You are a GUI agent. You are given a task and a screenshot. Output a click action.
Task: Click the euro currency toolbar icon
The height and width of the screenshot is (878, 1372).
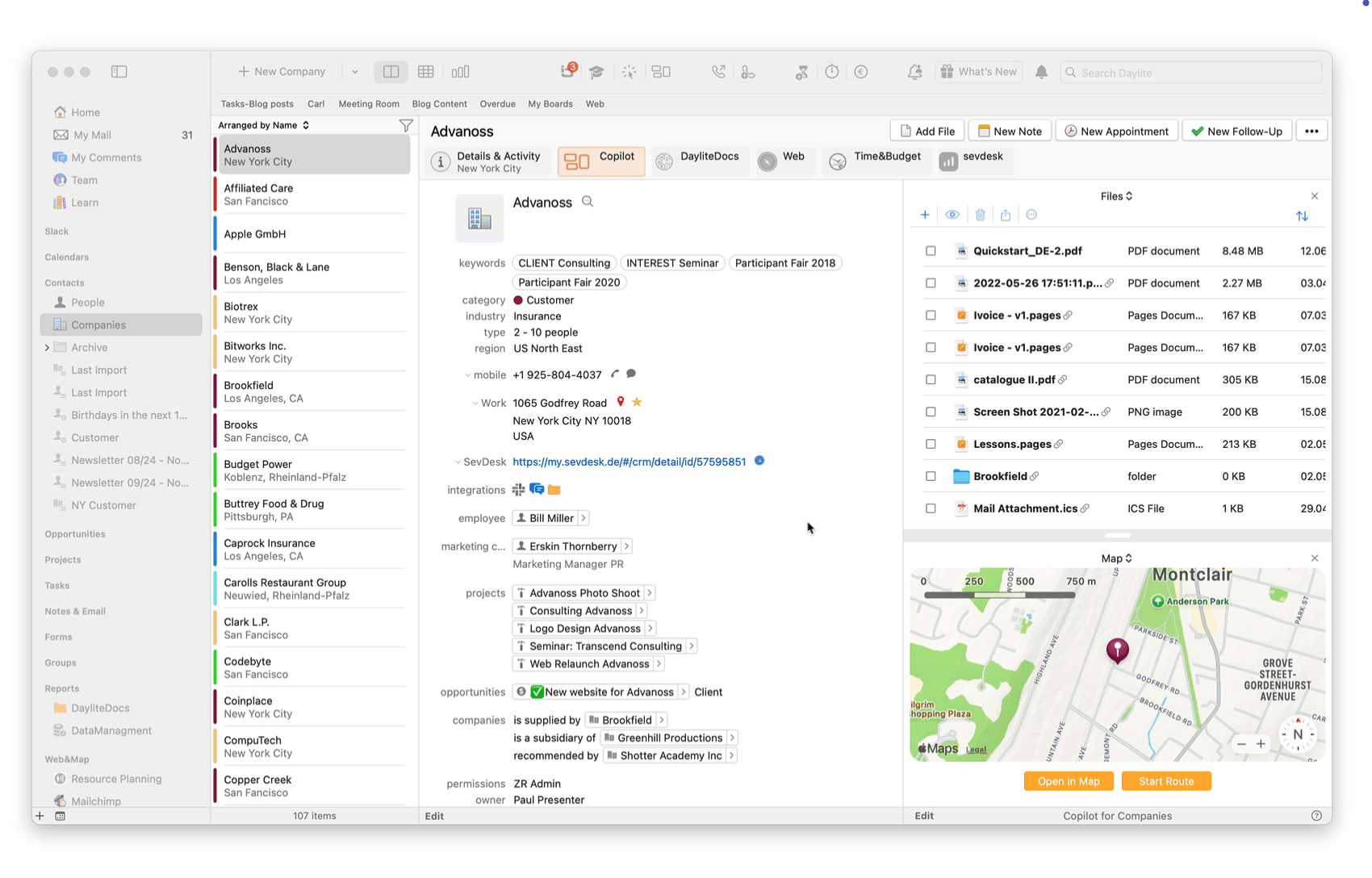pos(861,72)
